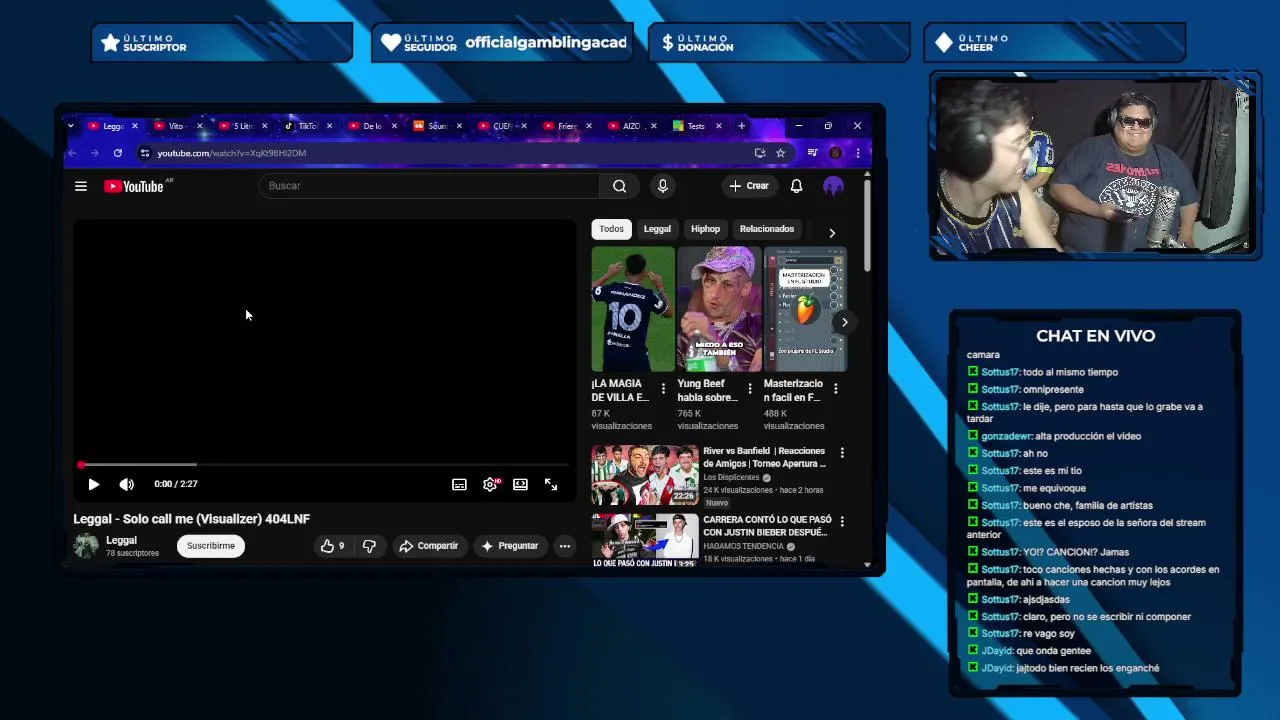Open the YouTube hamburger guide menu
This screenshot has width=1280, height=720.
pyautogui.click(x=81, y=186)
